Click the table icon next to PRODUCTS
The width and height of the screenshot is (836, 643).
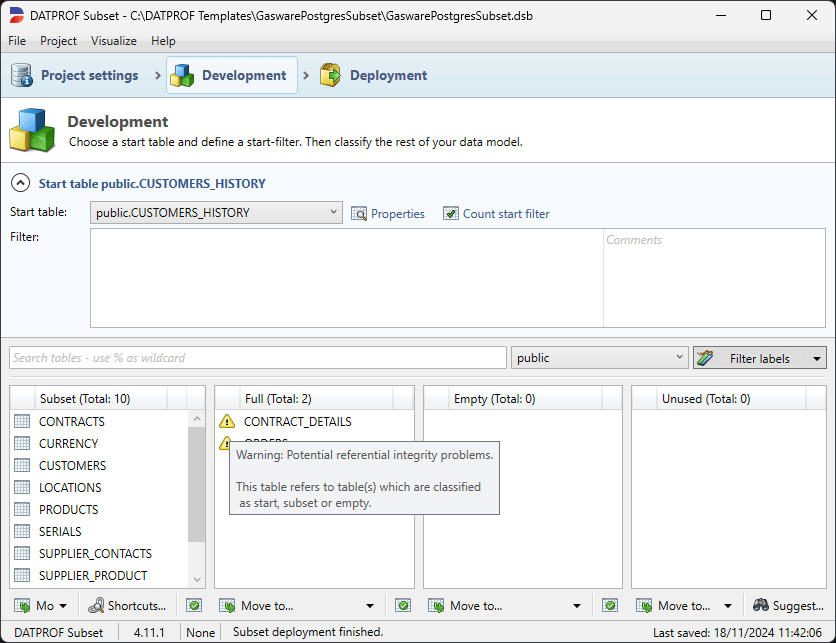click(22, 510)
